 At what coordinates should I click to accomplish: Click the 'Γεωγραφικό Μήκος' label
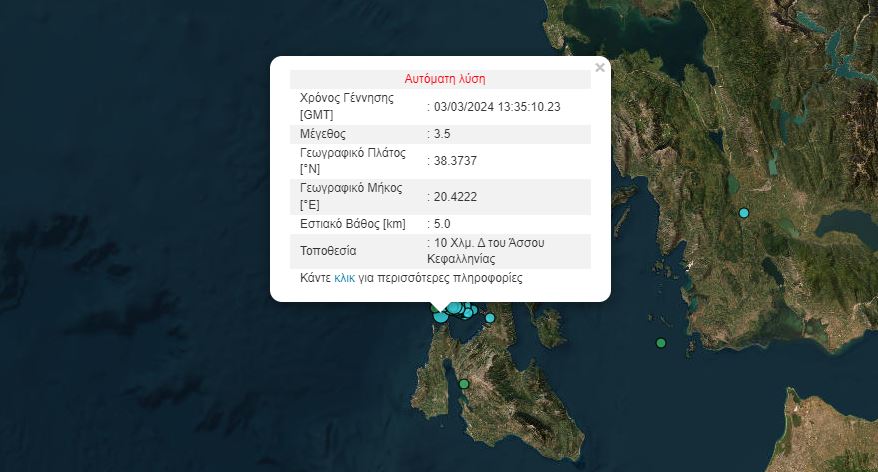351,188
